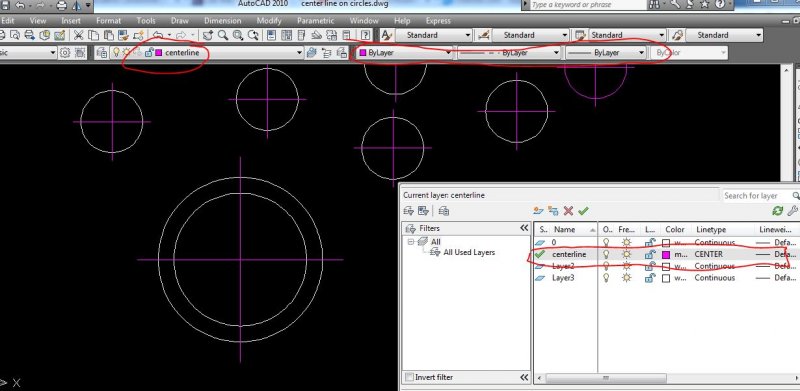Open Layer Properties Manager toolbar icon
The image size is (800, 391).
coord(102,53)
